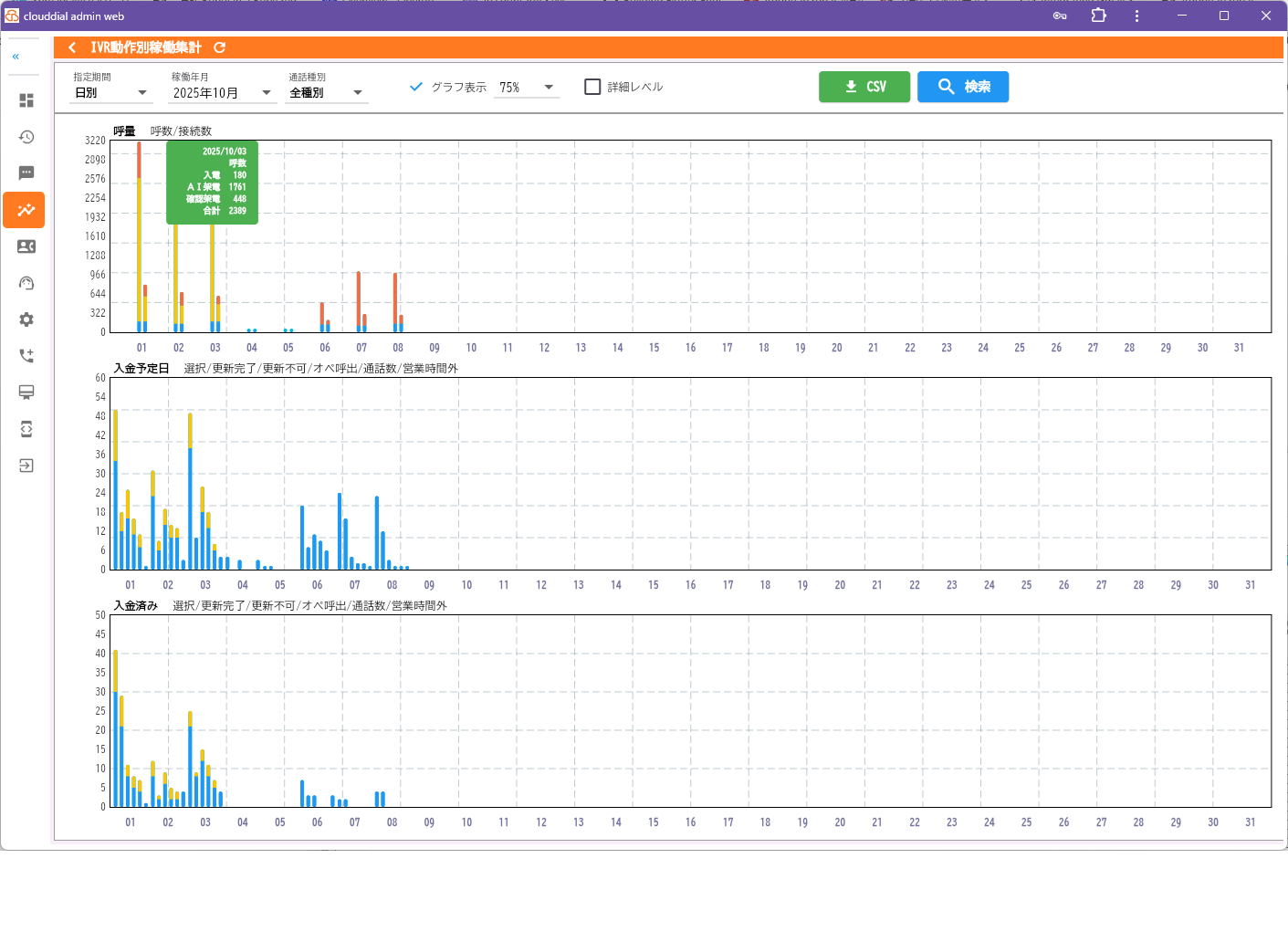Open the 75% graph scale dropdown
Screen dimensions: 1288x942
point(527,88)
